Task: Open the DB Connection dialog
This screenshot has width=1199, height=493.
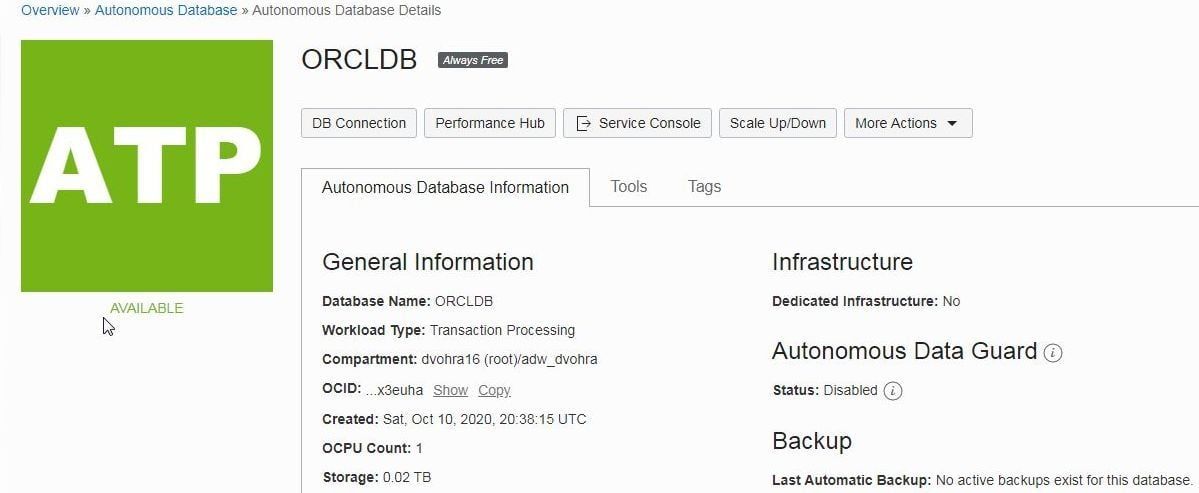Action: pyautogui.click(x=359, y=123)
